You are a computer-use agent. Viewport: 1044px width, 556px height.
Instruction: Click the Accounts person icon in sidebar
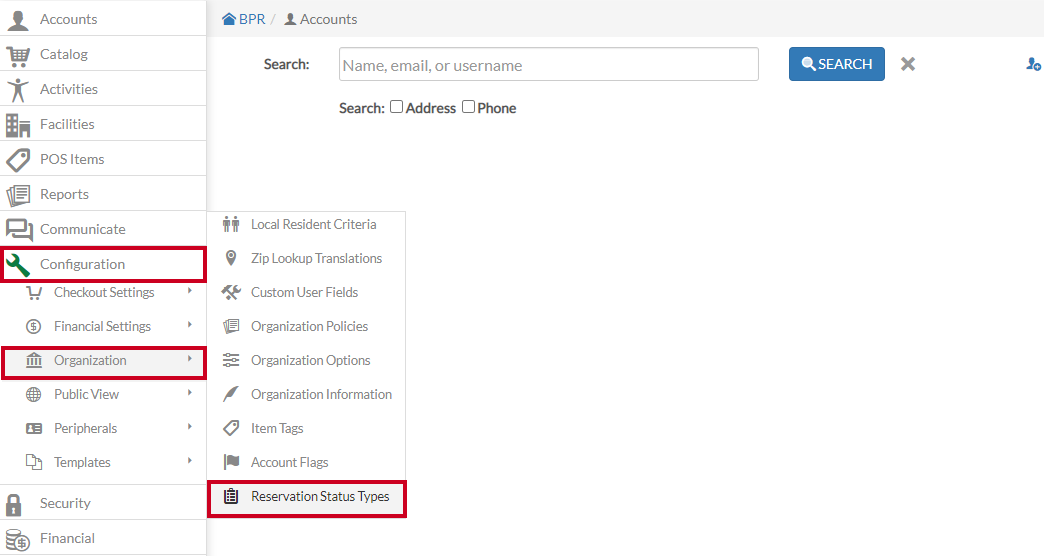pos(18,20)
